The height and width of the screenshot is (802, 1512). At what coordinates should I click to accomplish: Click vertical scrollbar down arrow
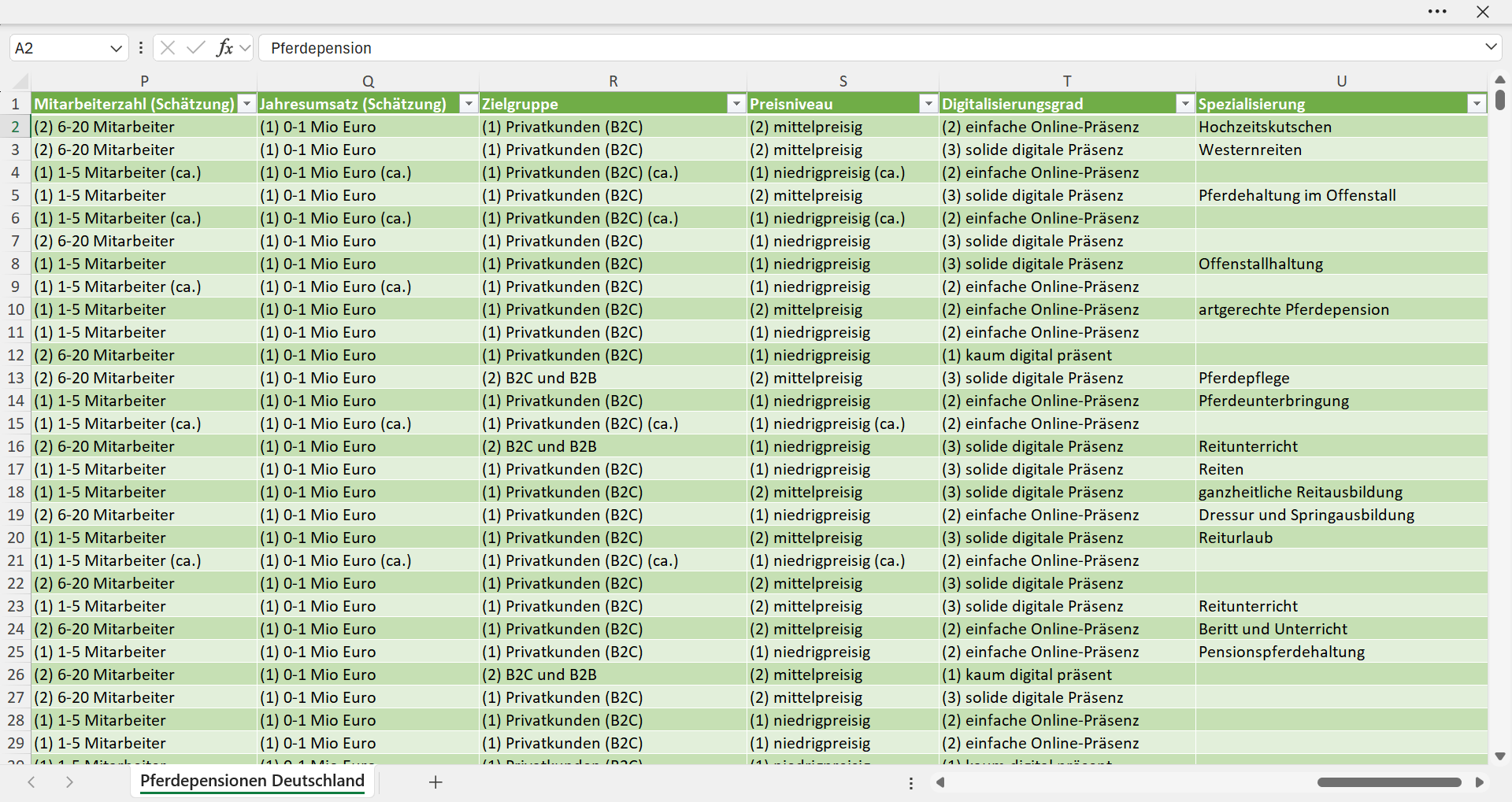pyautogui.click(x=1499, y=756)
